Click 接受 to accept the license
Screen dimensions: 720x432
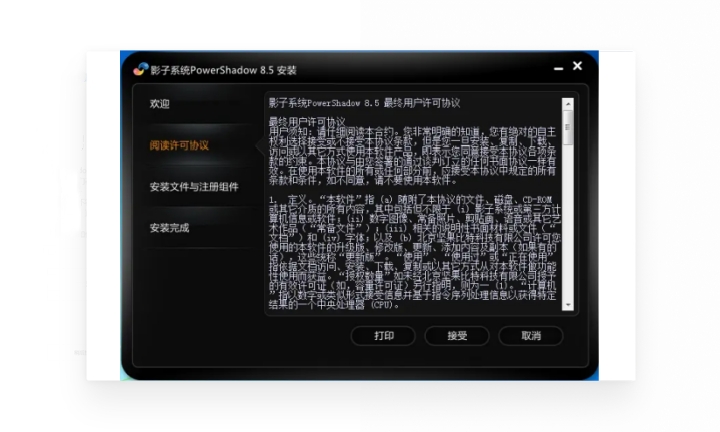pyautogui.click(x=457, y=336)
